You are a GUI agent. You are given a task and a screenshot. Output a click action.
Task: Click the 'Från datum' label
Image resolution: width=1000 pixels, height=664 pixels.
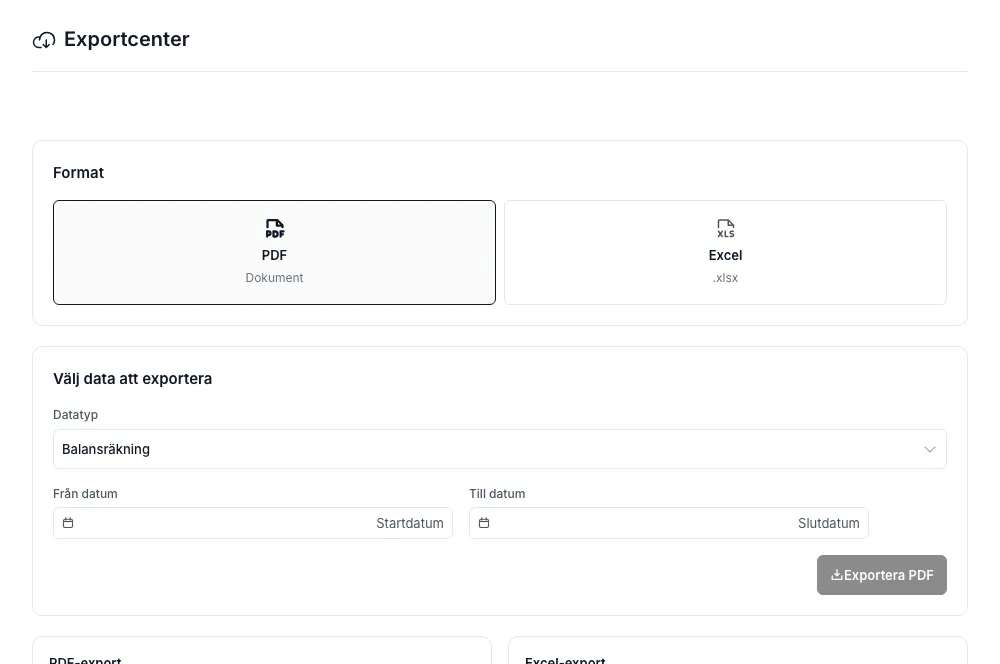coord(85,494)
